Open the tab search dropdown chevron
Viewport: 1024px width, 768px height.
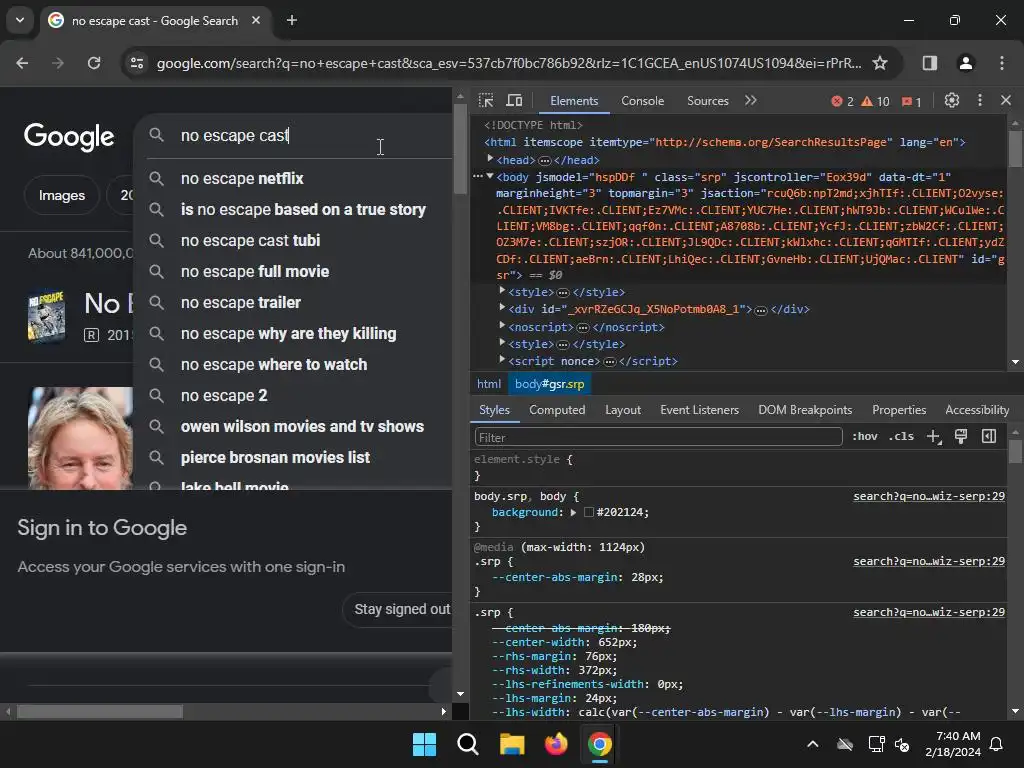click(20, 20)
